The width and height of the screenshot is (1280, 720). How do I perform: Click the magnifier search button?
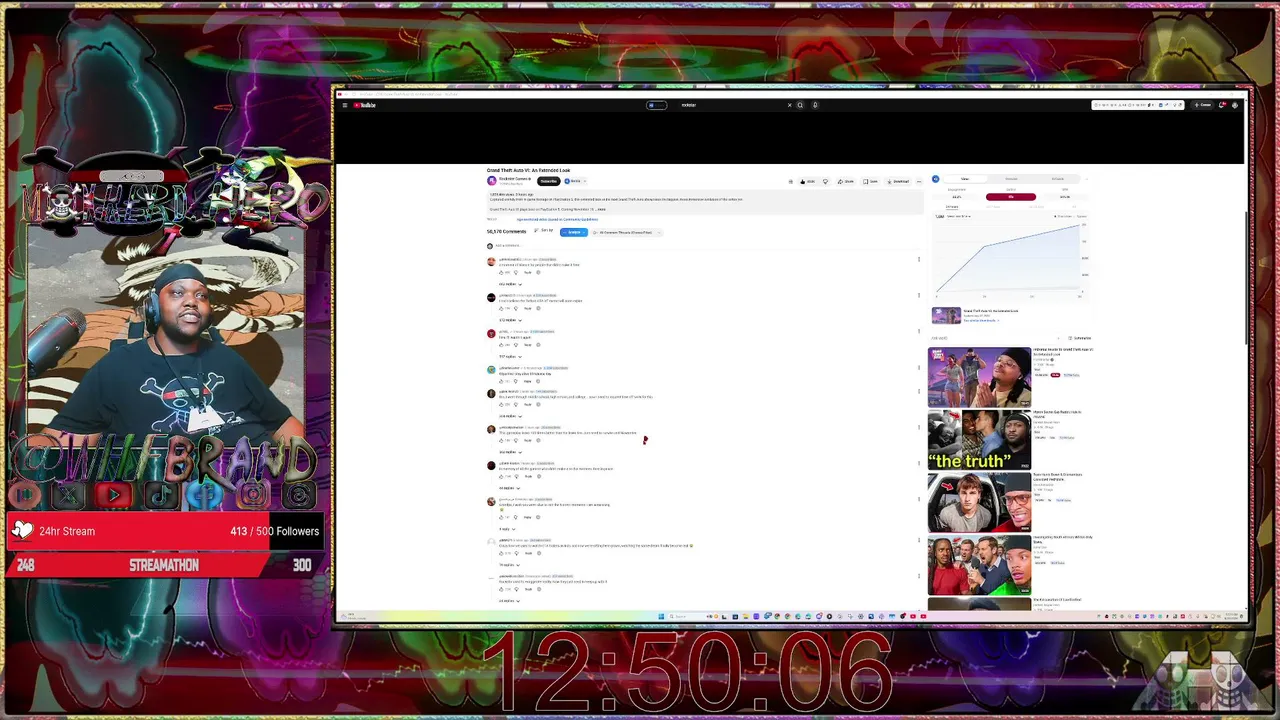coord(800,105)
